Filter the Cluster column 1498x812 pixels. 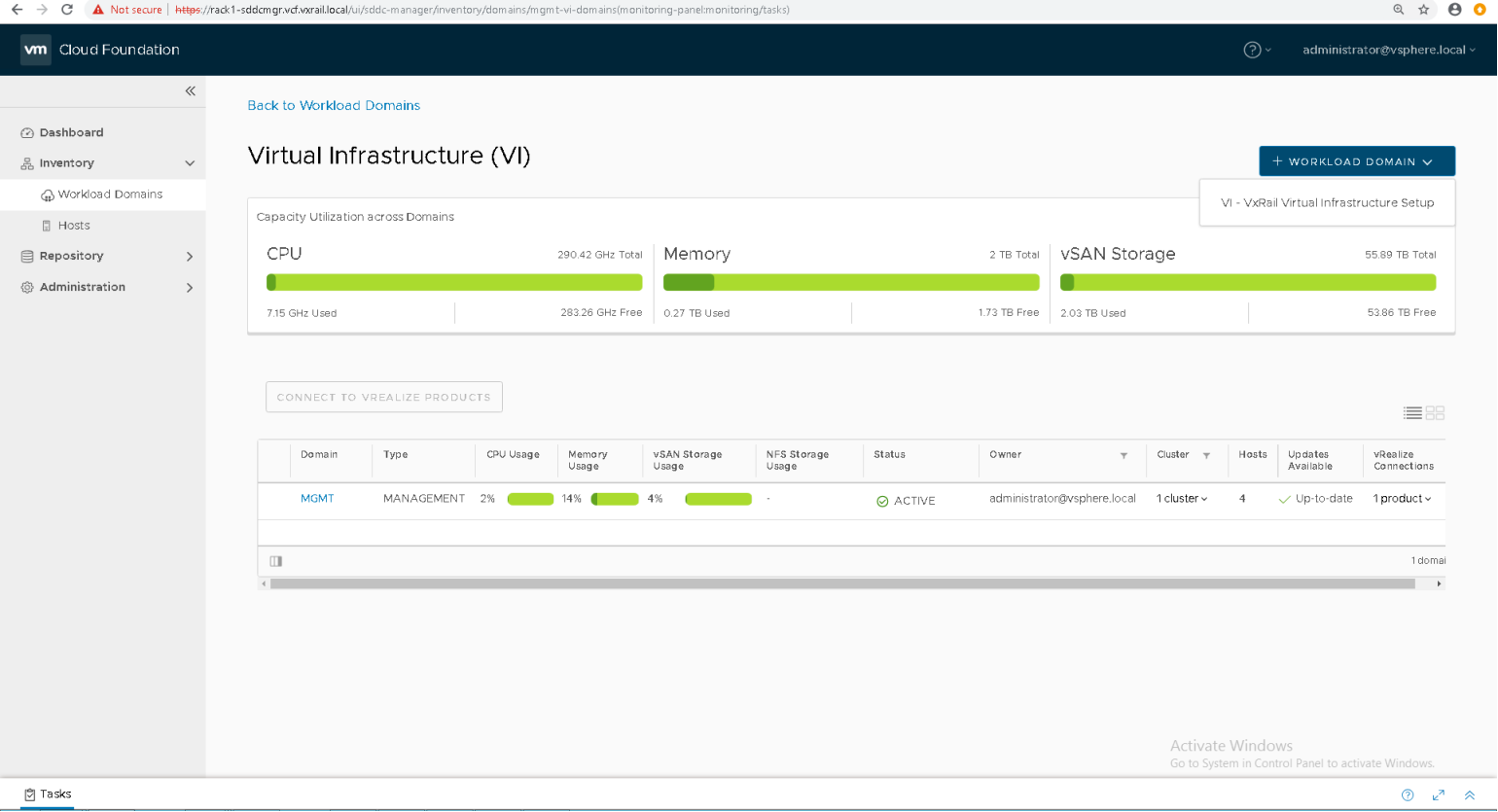pyautogui.click(x=1206, y=455)
